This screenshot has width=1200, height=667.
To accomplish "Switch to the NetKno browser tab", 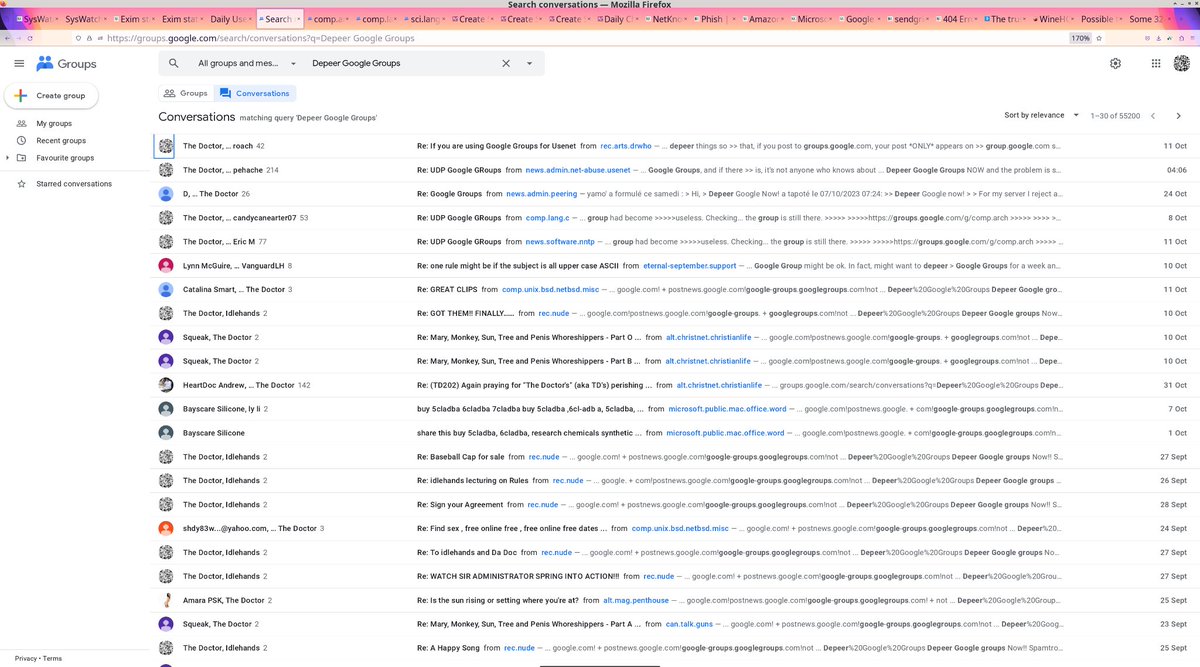I will tap(669, 19).
